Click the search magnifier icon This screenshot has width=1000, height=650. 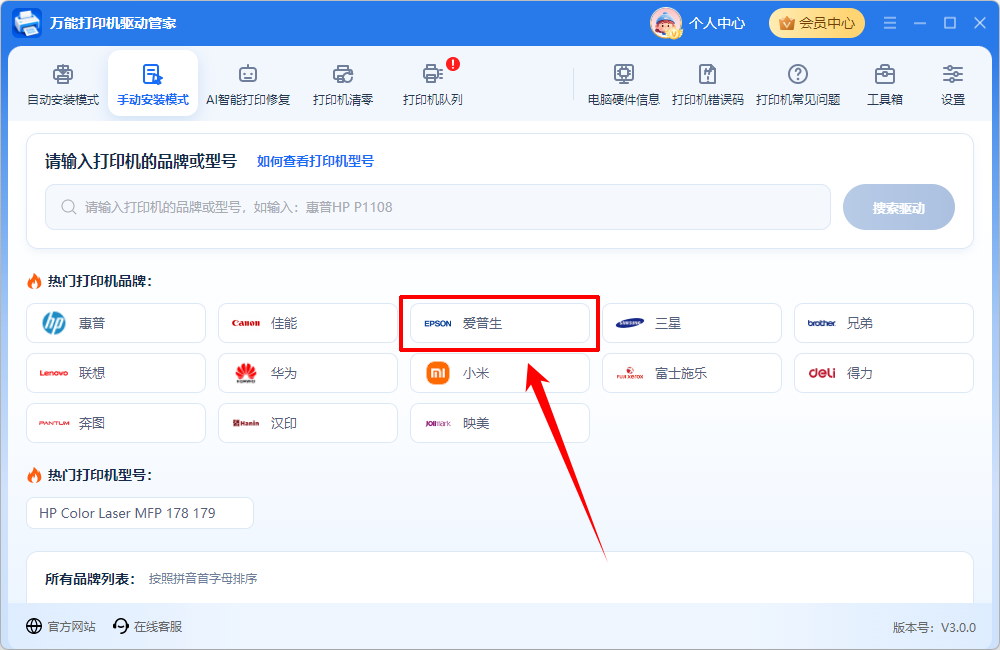[x=68, y=207]
